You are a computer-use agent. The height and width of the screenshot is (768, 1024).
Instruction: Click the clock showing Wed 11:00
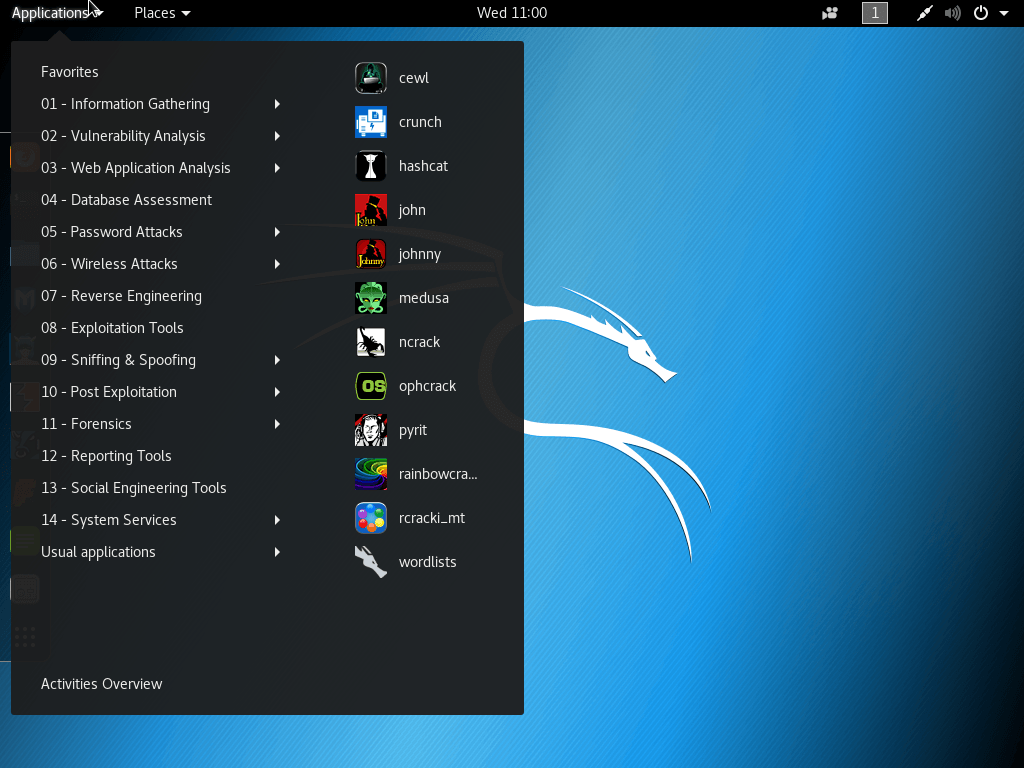[512, 13]
